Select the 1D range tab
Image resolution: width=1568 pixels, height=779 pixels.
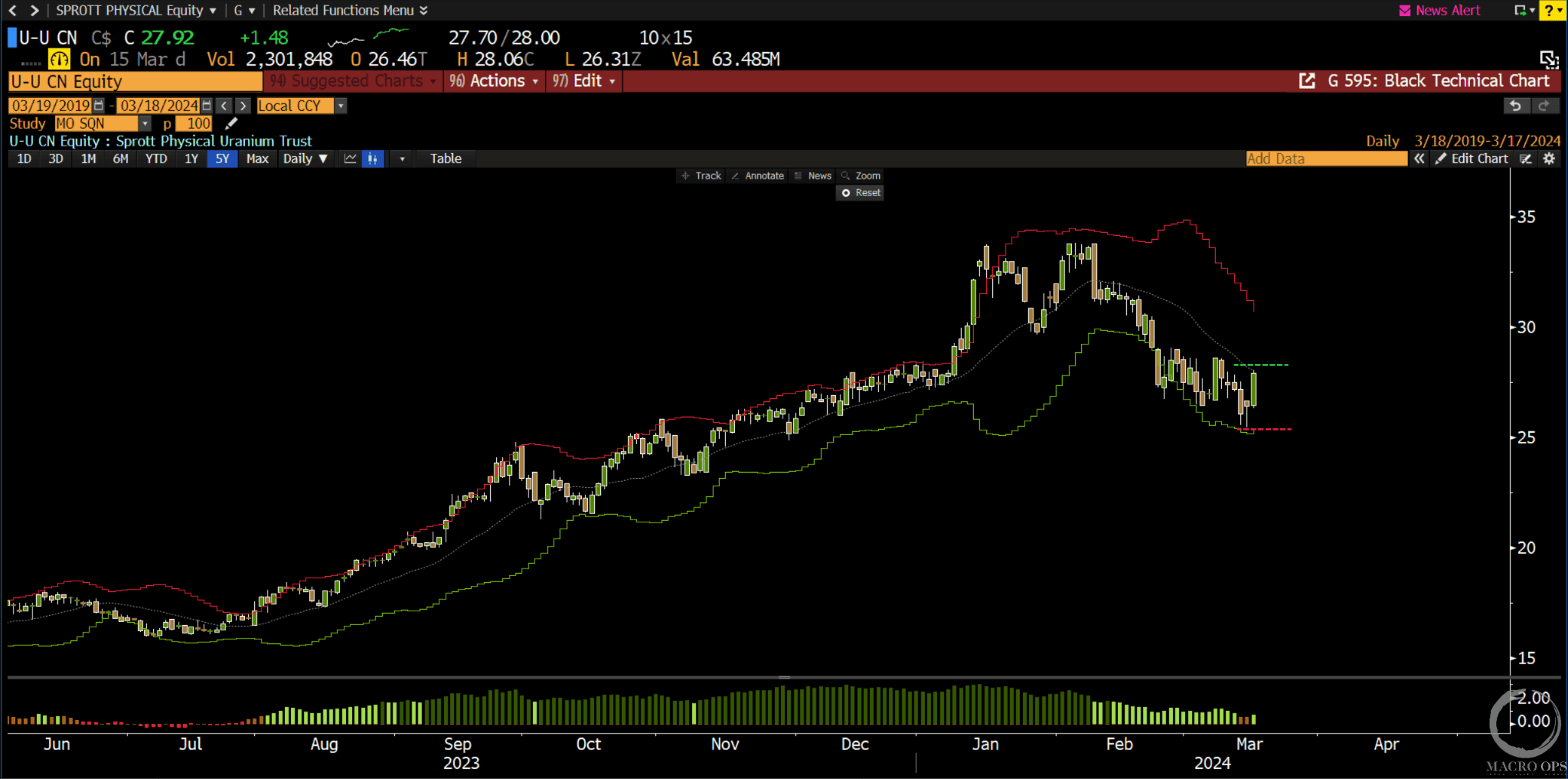click(24, 159)
